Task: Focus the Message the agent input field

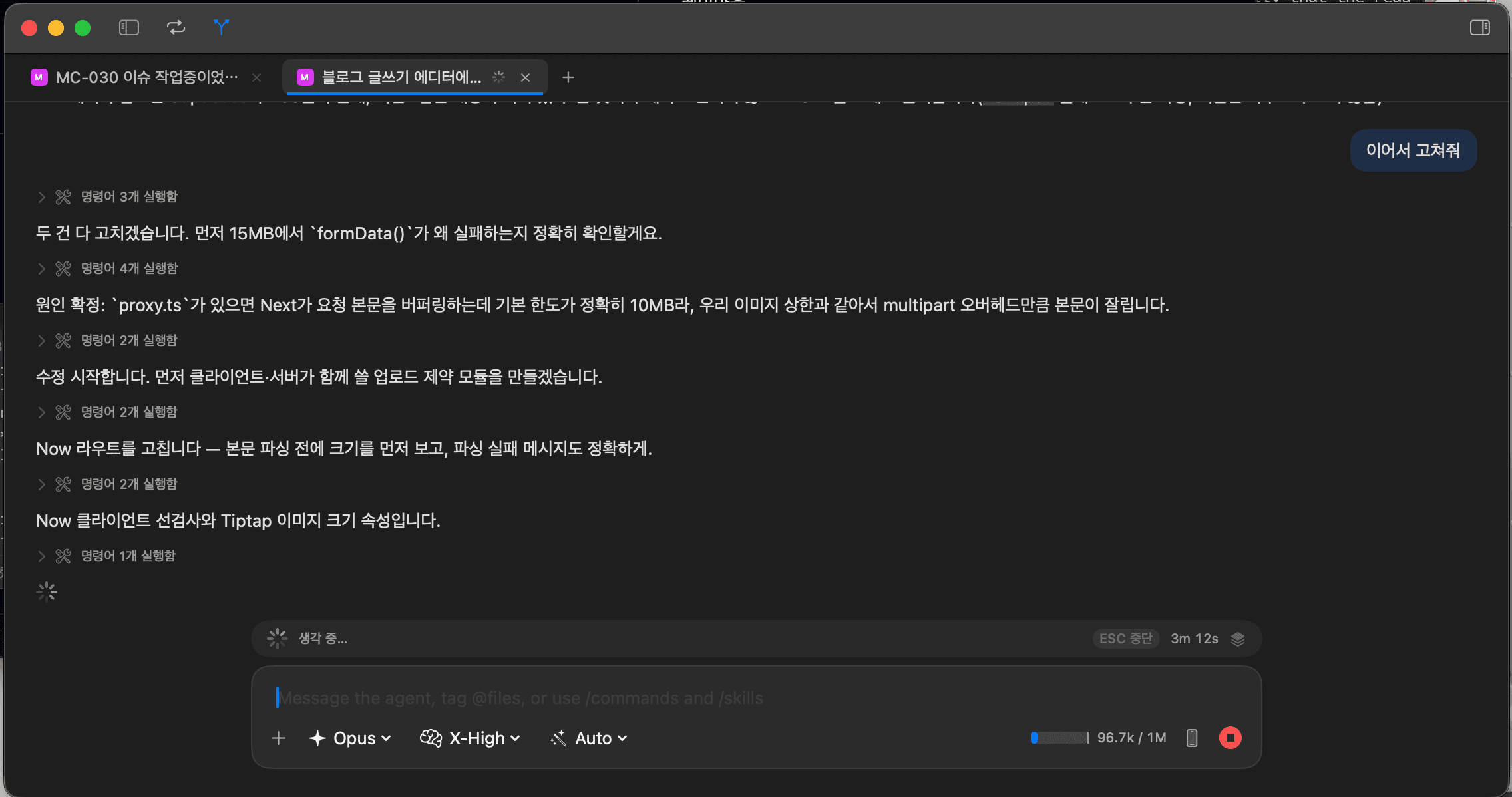Action: click(x=756, y=697)
